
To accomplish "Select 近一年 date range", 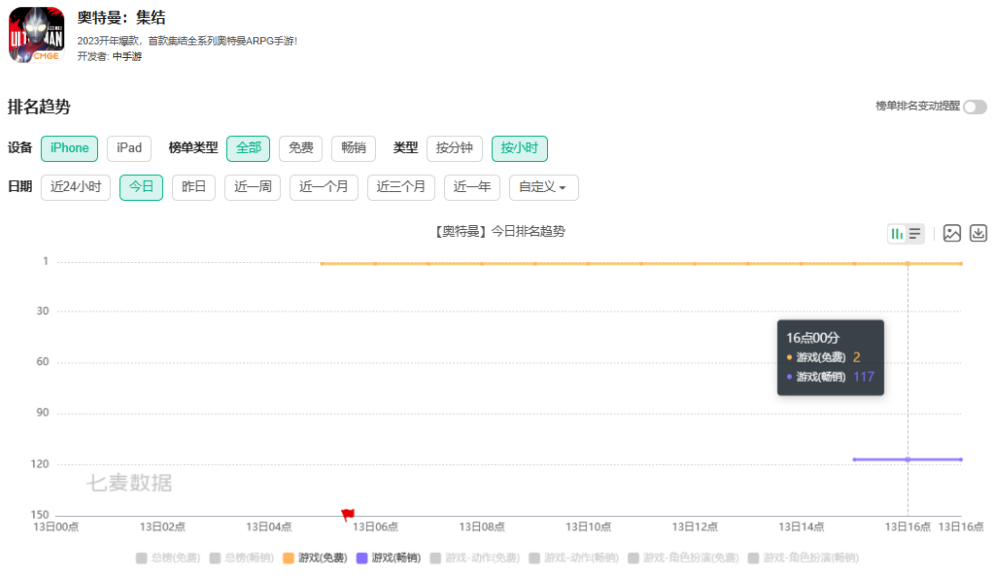I will 472,187.
